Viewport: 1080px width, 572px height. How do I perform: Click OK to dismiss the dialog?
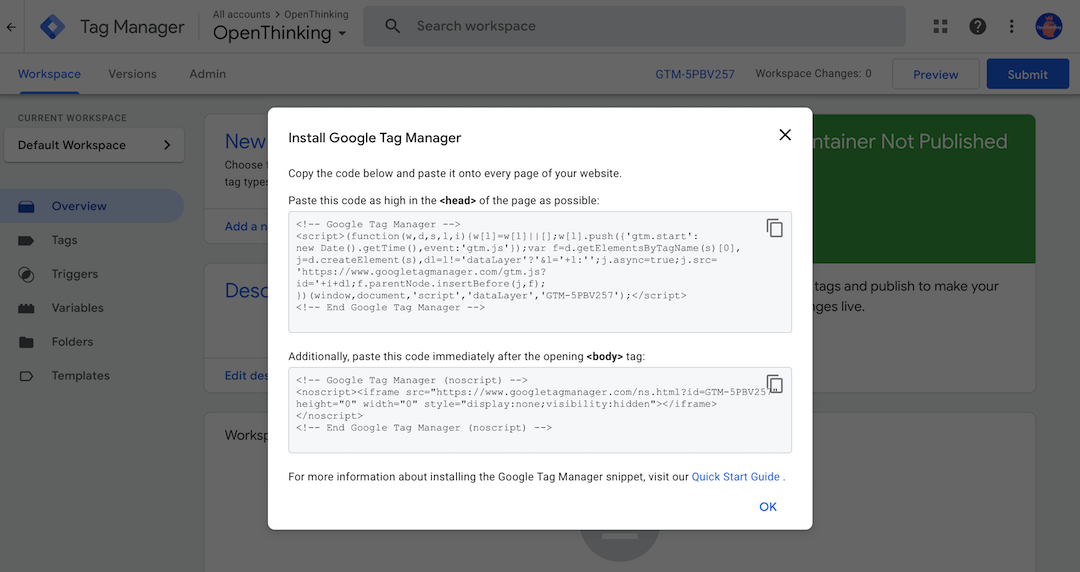click(767, 507)
